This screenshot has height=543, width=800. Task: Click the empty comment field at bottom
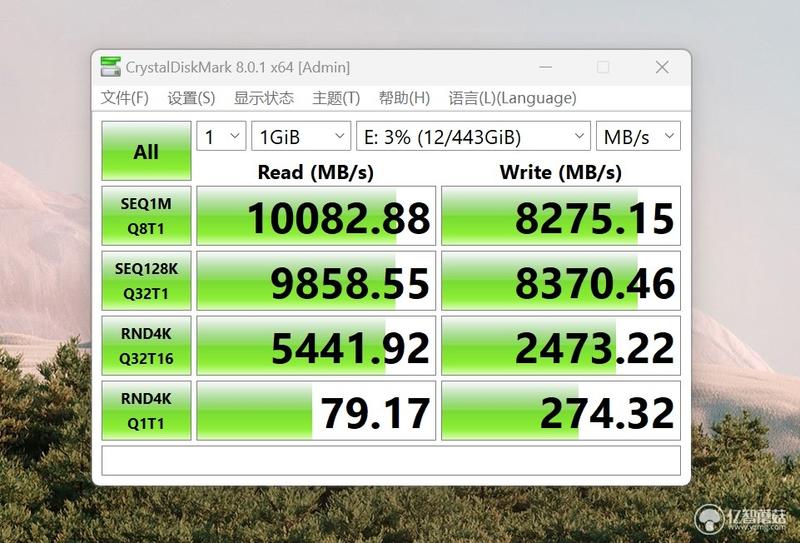click(391, 460)
